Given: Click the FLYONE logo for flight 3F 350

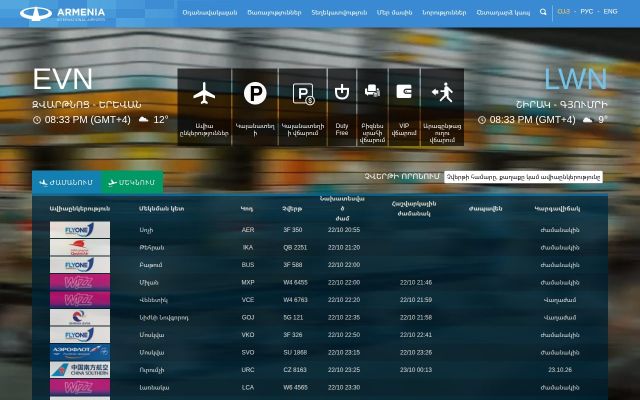Looking at the screenshot, I should pyautogui.click(x=80, y=230).
